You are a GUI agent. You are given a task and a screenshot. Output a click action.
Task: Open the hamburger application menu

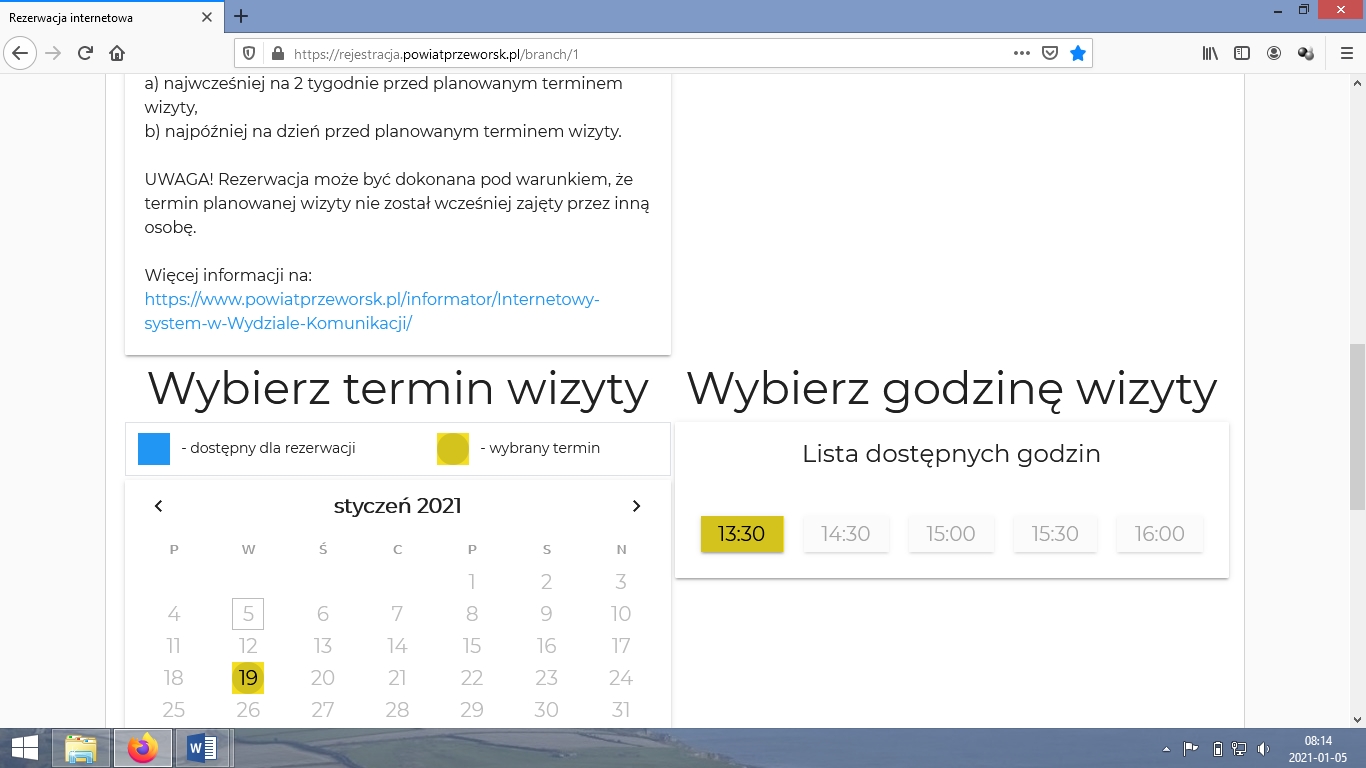click(1346, 53)
